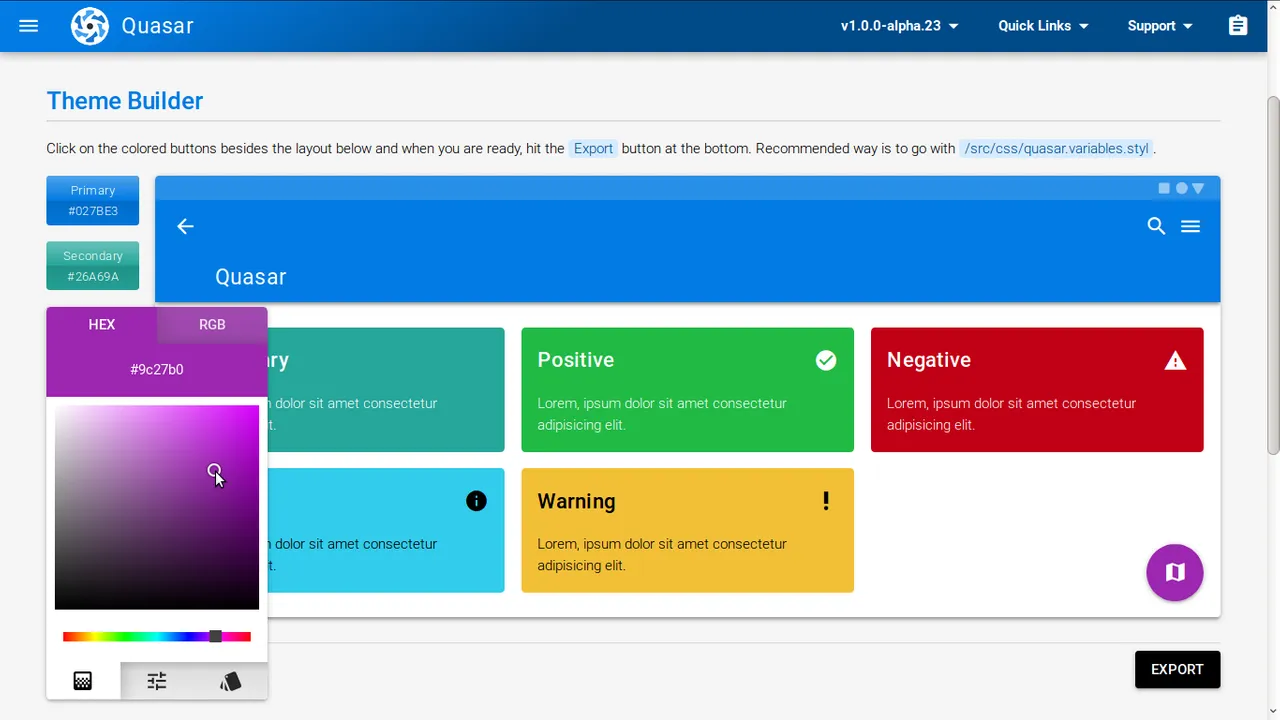Click the Warning card

(688, 530)
